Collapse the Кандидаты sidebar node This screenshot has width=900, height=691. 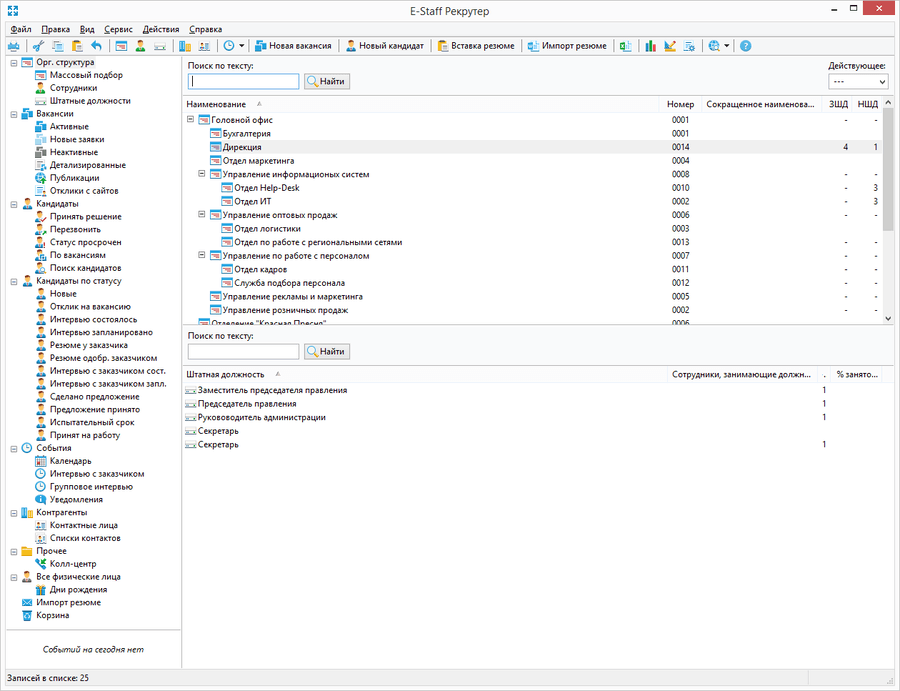(x=14, y=204)
